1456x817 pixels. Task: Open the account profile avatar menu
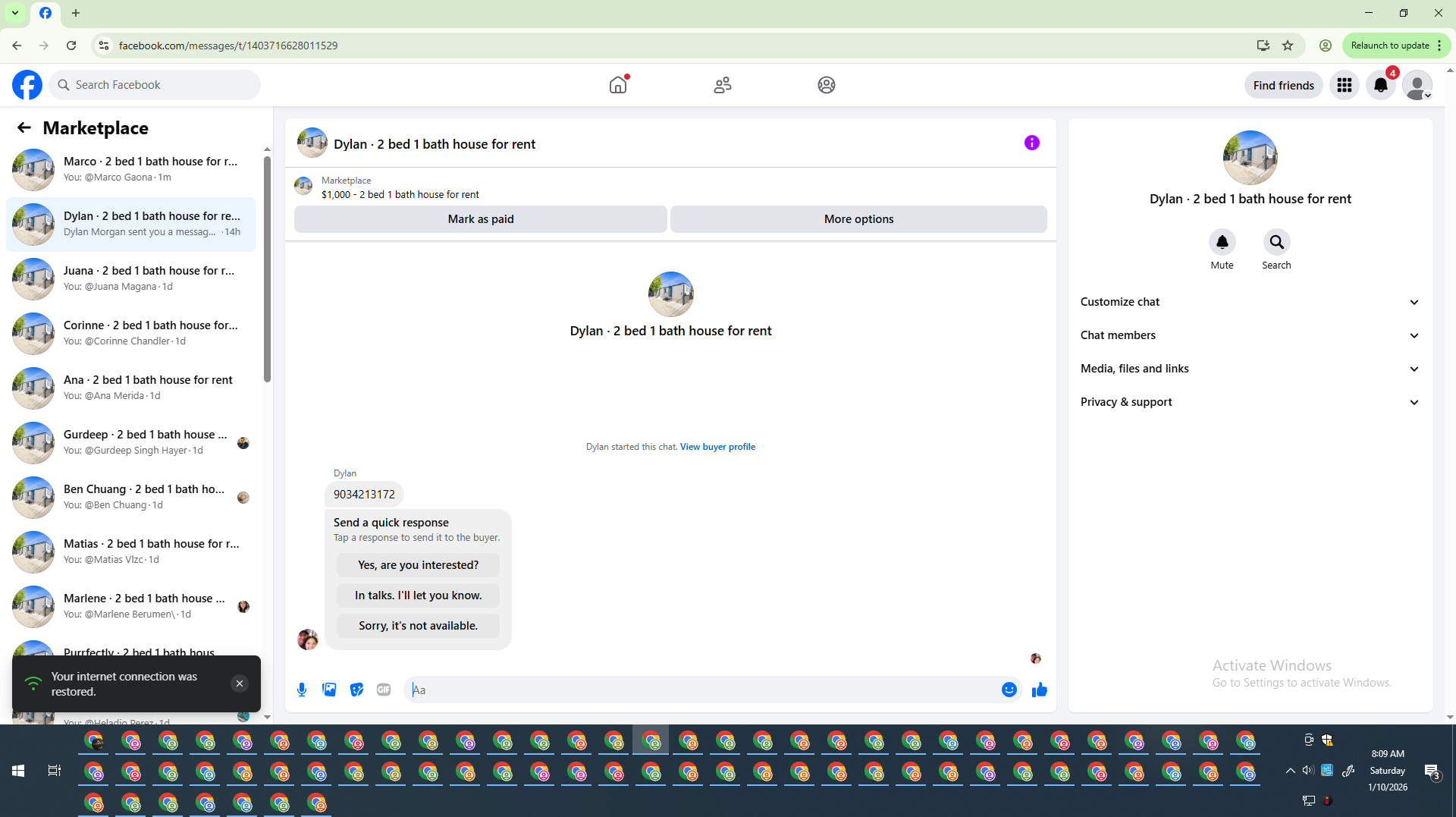[1417, 85]
